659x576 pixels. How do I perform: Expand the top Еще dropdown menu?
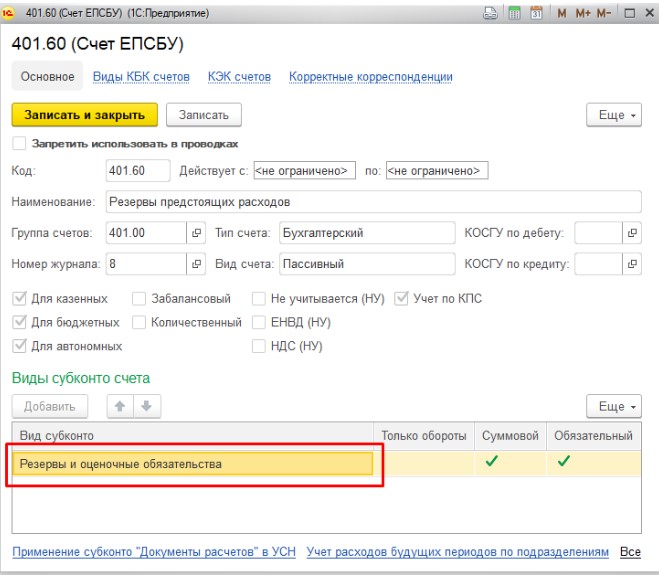[x=612, y=115]
